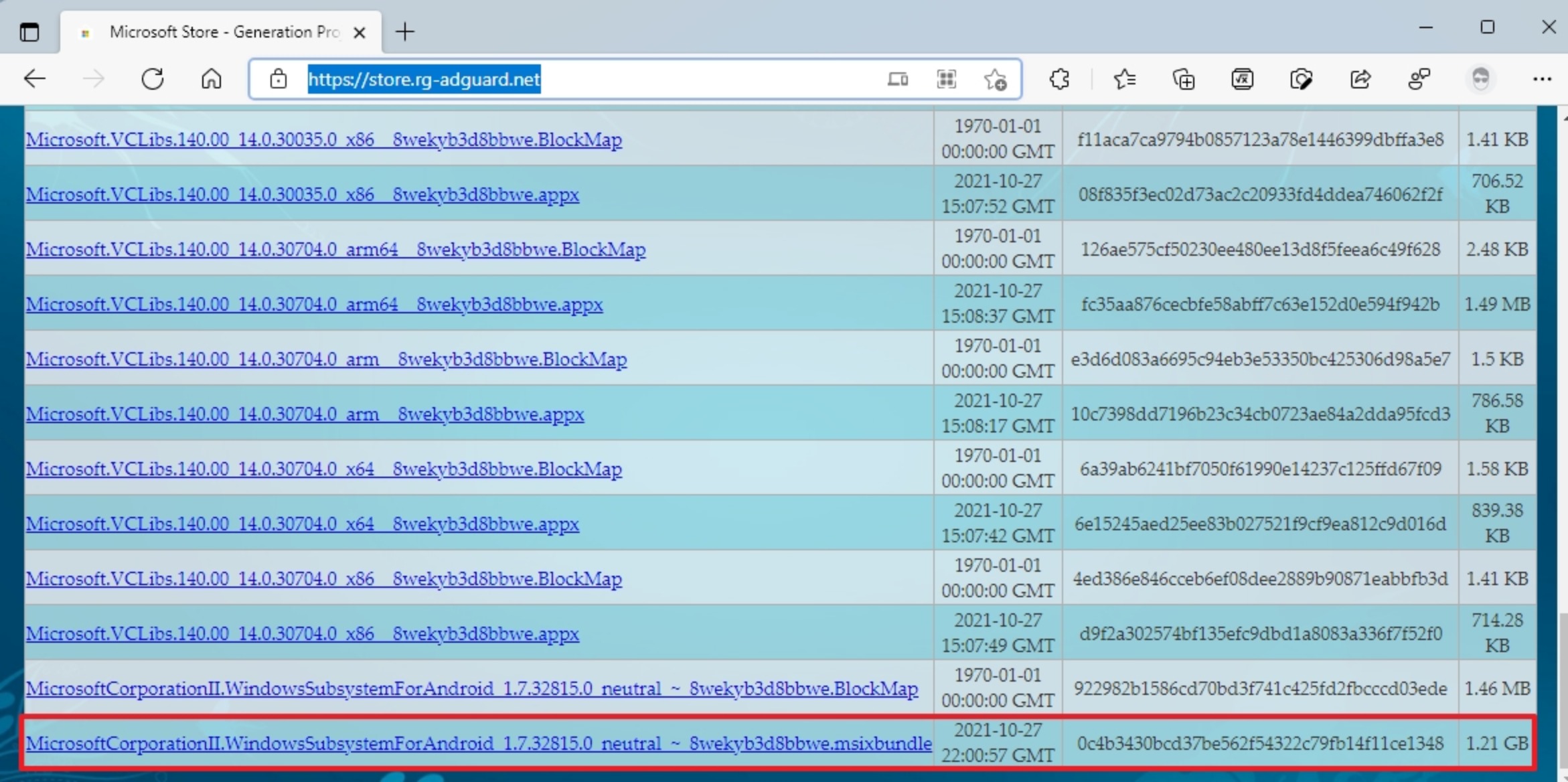The width and height of the screenshot is (1568, 782).
Task: Download VCLibs 14.0.30704.0 x64 appx
Action: pos(302,524)
